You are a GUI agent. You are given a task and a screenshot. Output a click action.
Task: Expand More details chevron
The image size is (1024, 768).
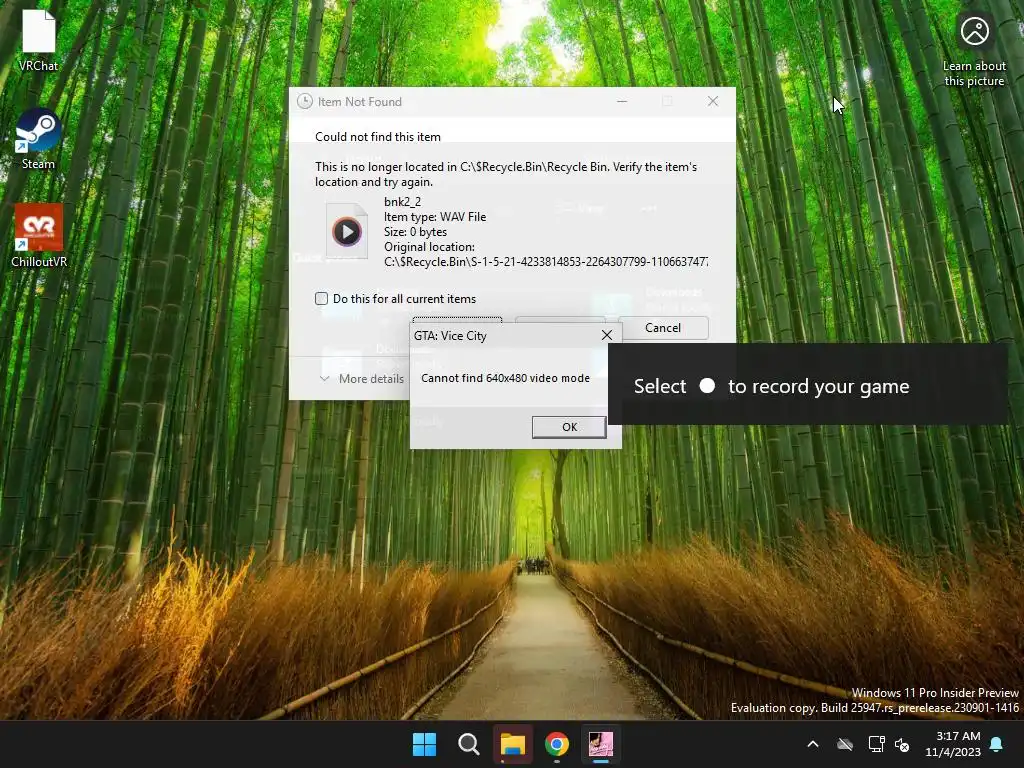click(325, 379)
